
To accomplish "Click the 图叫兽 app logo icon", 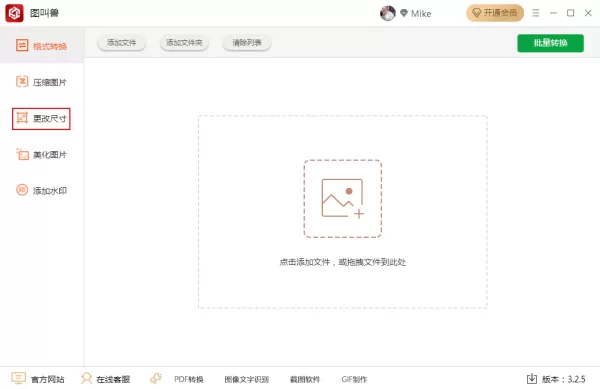I will [x=14, y=13].
